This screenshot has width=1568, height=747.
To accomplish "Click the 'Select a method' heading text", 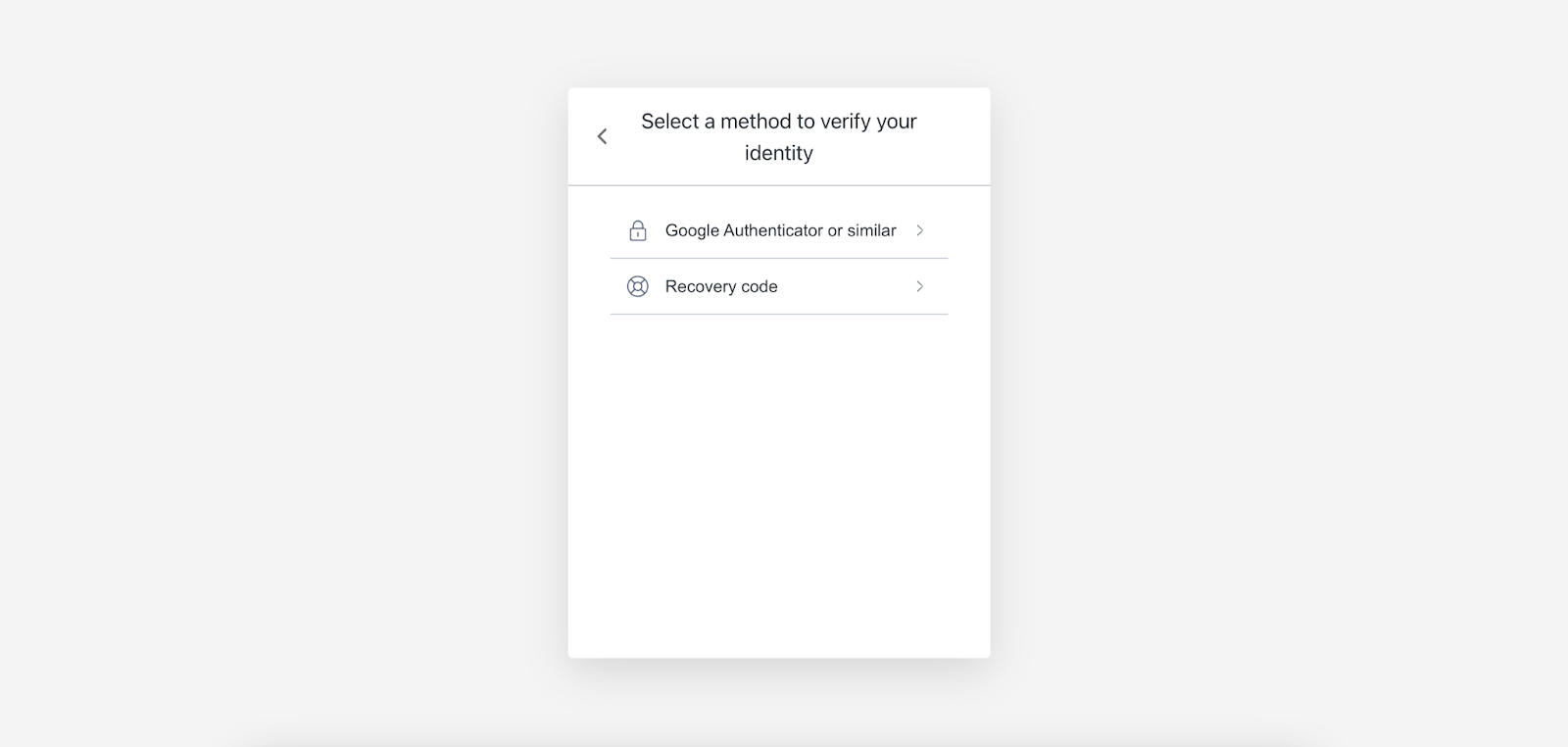I will coord(779,136).
